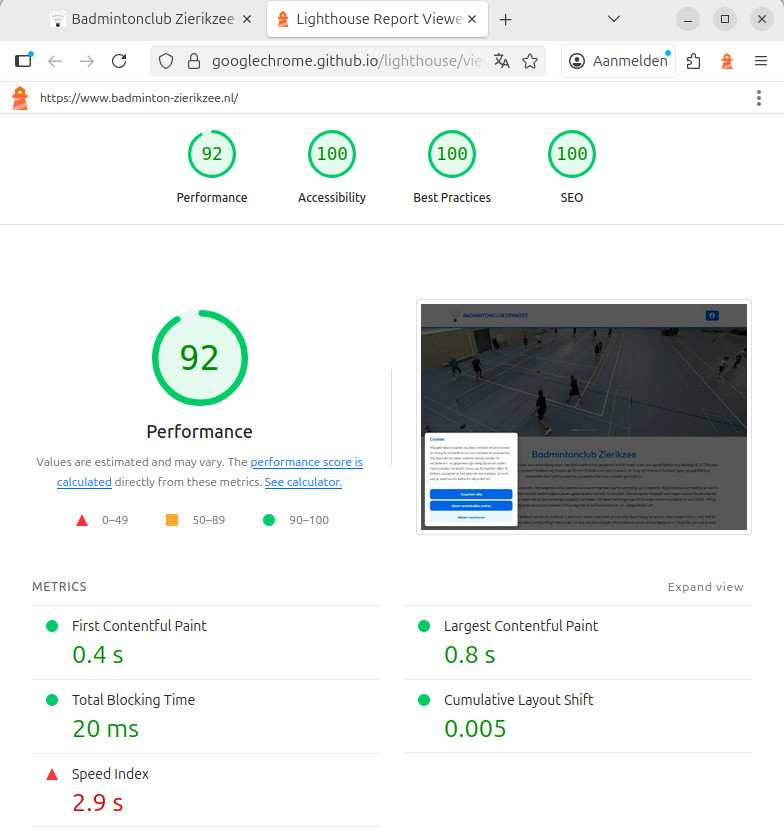
Task: Reload the page
Action: [119, 61]
